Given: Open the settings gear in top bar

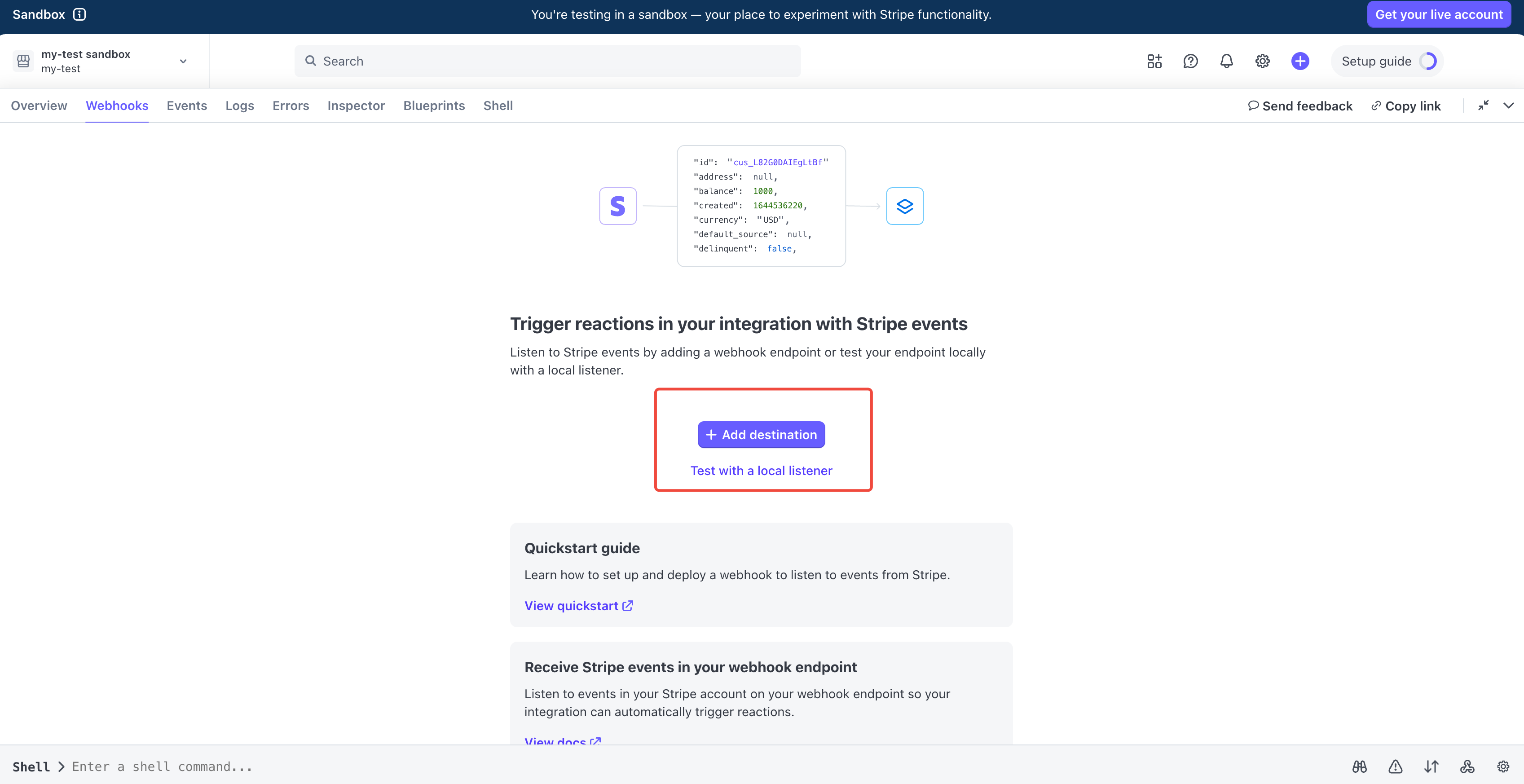Looking at the screenshot, I should [x=1263, y=61].
